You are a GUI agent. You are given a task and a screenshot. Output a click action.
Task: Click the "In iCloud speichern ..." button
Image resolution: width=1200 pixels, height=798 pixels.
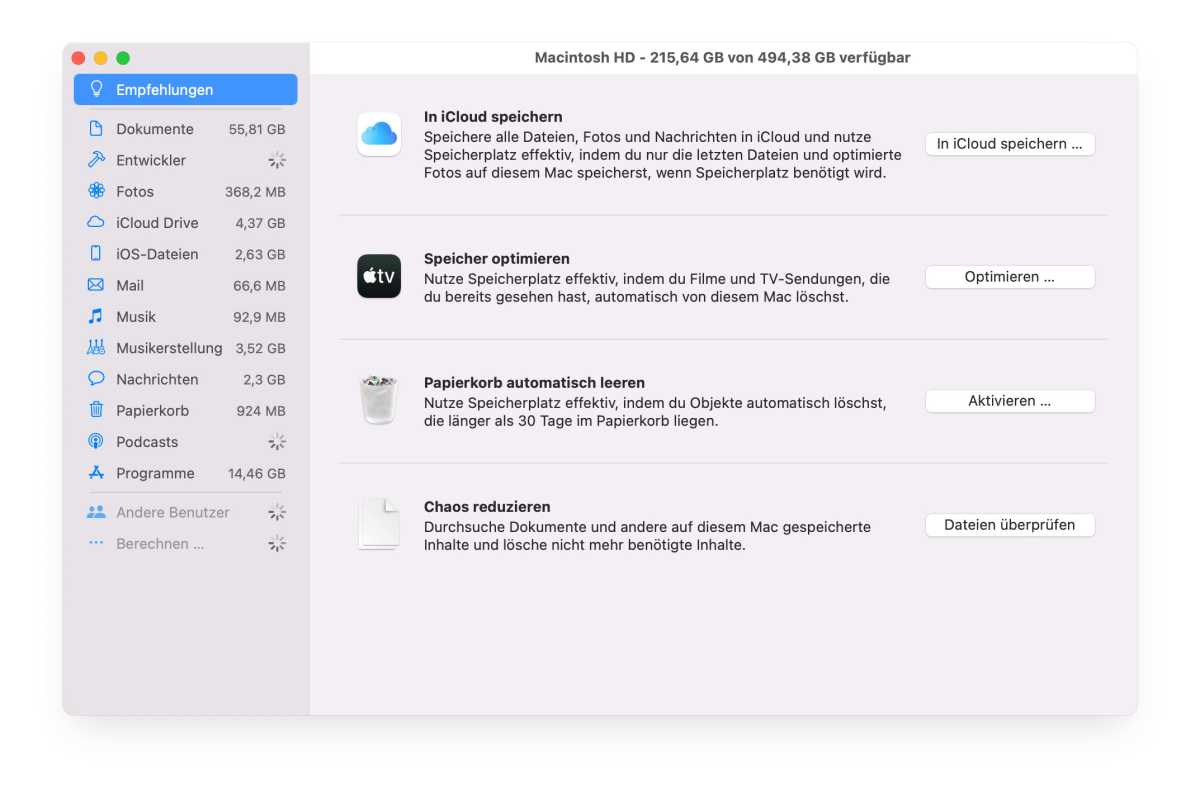click(1010, 144)
